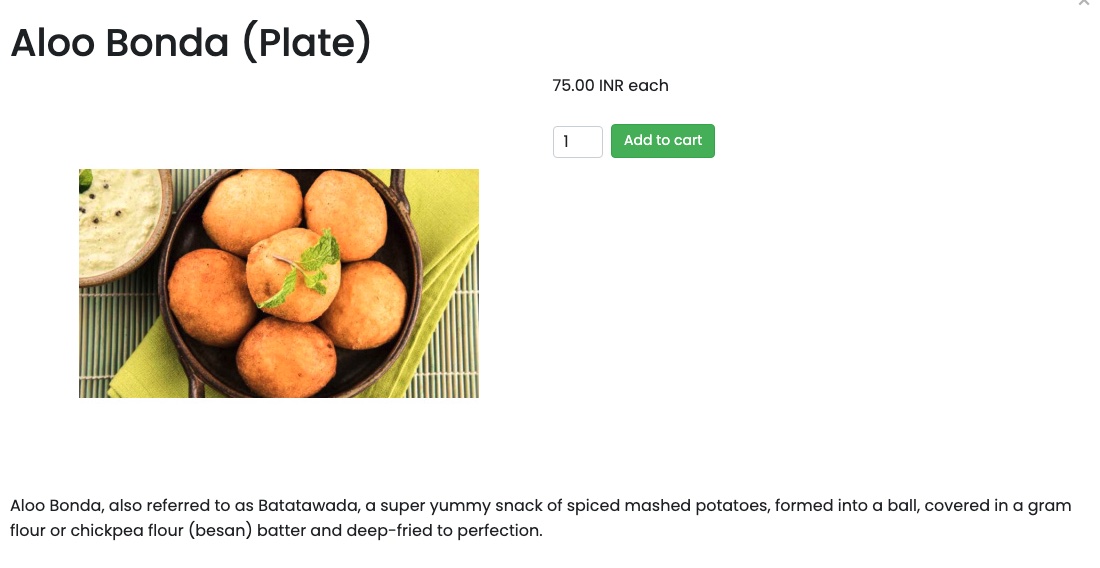Click the word (Plate) in the title
The height and width of the screenshot is (568, 1100).
pos(307,44)
